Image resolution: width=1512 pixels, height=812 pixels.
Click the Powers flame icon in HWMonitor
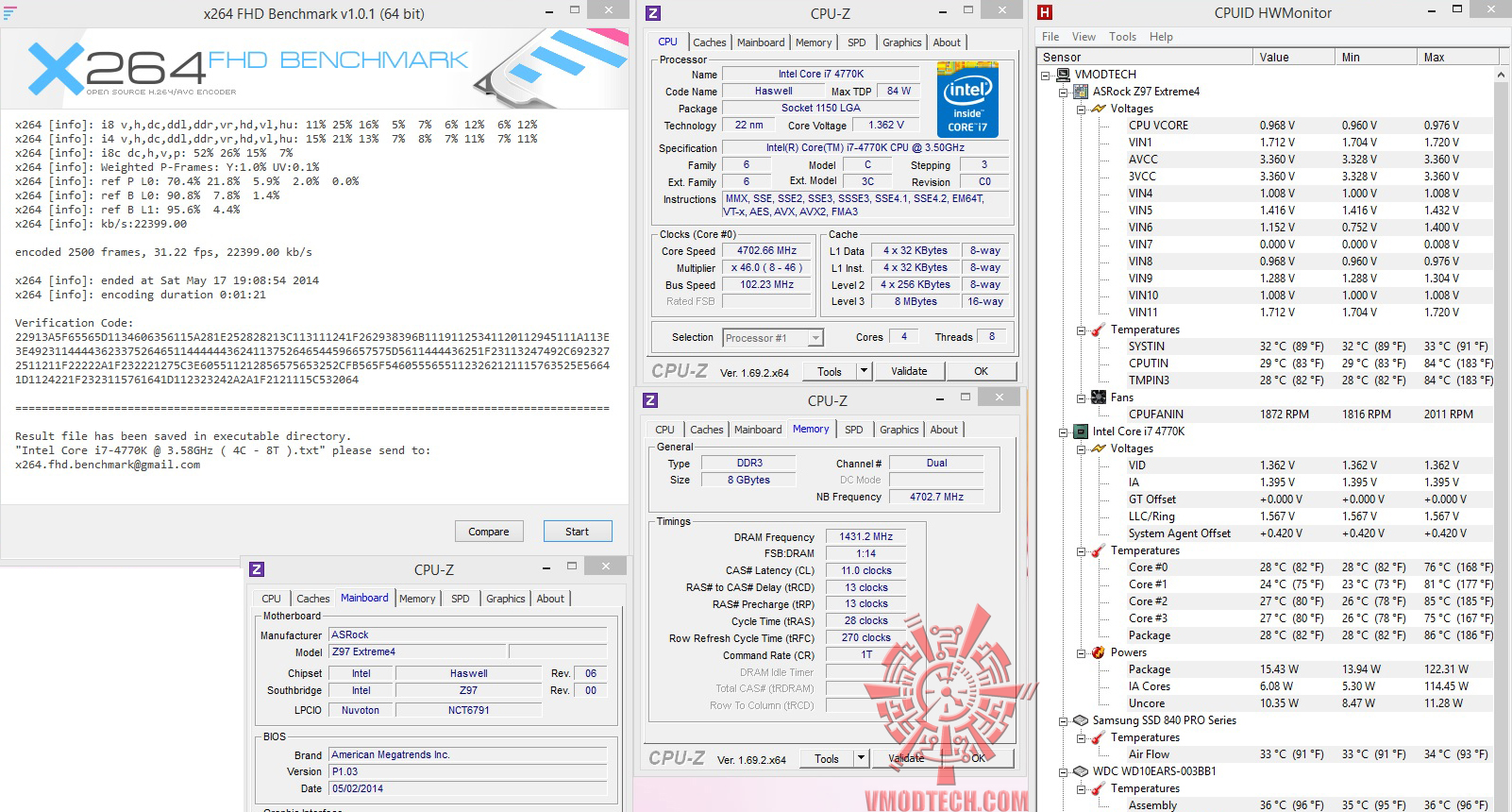pos(1099,652)
